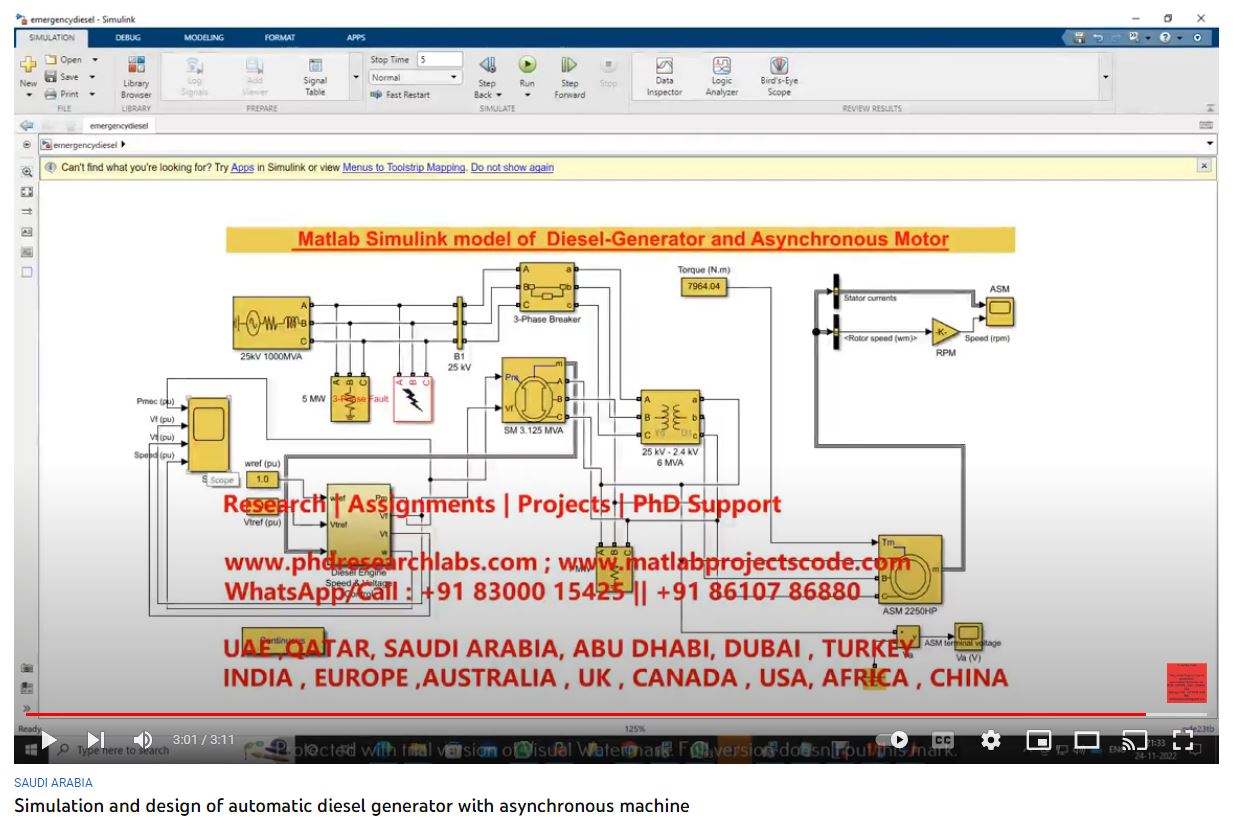Switch to the MODELING ribbon tab
Screen dimensions: 1233x825
click(x=204, y=37)
